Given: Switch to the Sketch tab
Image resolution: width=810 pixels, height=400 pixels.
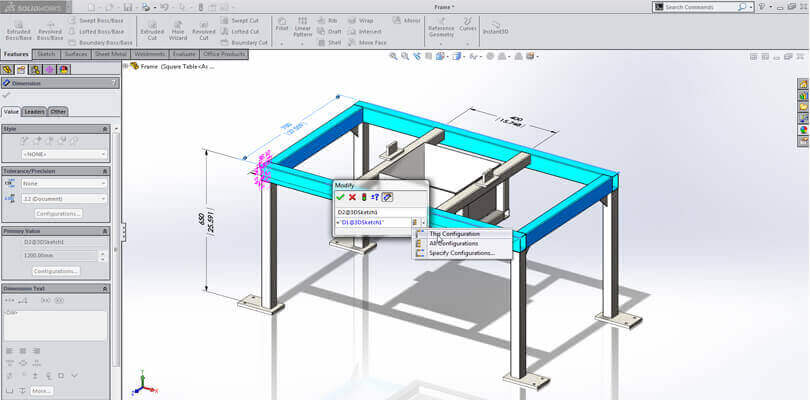Looking at the screenshot, I should coord(46,54).
